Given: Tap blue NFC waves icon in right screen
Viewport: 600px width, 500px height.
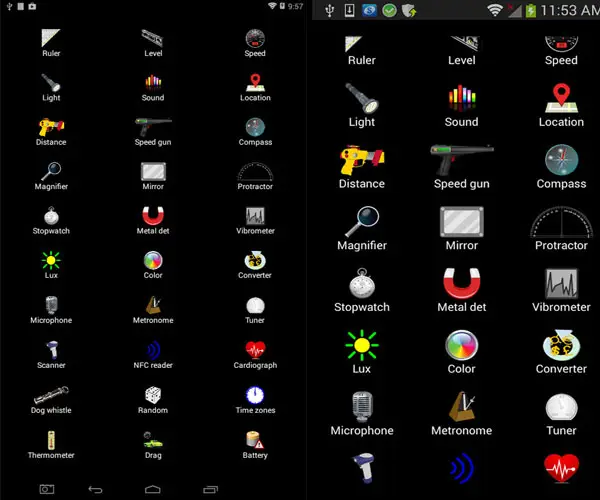Looking at the screenshot, I should pos(462,468).
